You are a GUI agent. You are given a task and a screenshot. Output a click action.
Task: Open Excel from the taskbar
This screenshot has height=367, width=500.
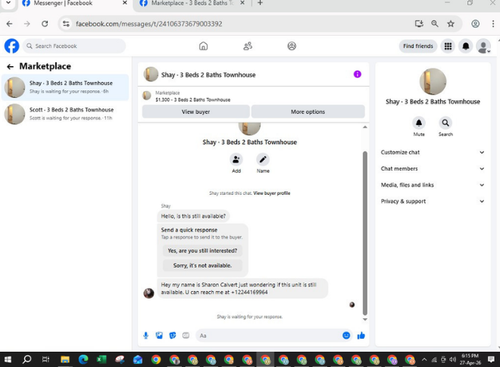point(101,360)
